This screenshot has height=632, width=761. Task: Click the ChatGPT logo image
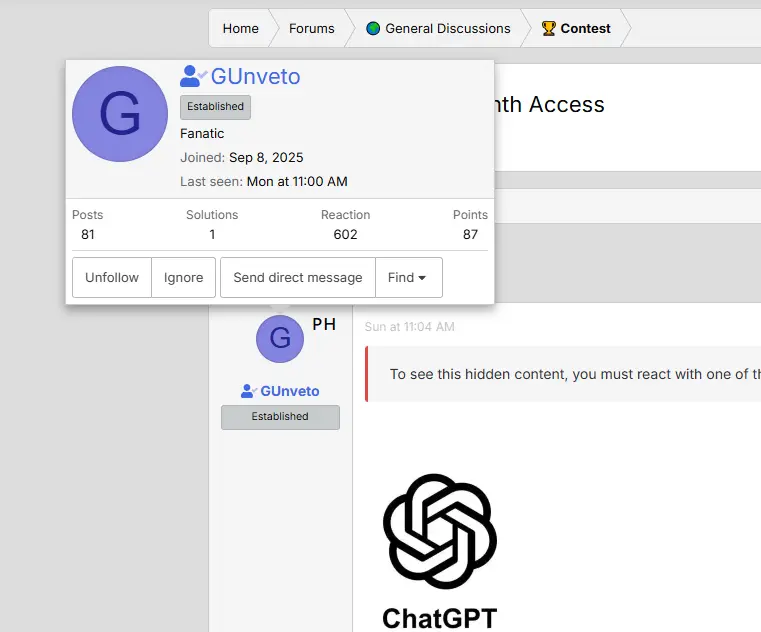[x=440, y=531]
